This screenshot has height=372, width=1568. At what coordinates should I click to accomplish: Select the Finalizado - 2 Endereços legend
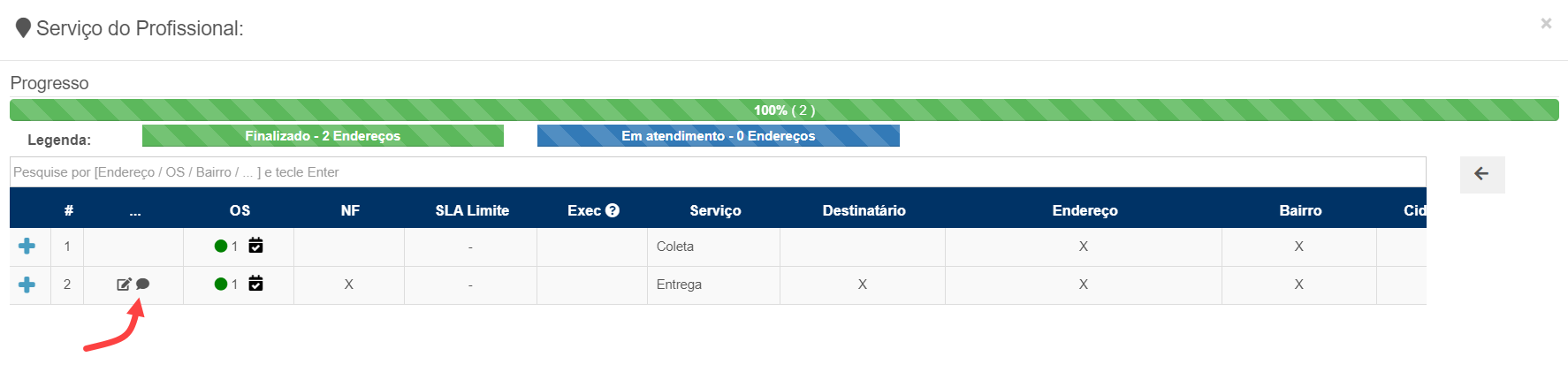pos(323,136)
